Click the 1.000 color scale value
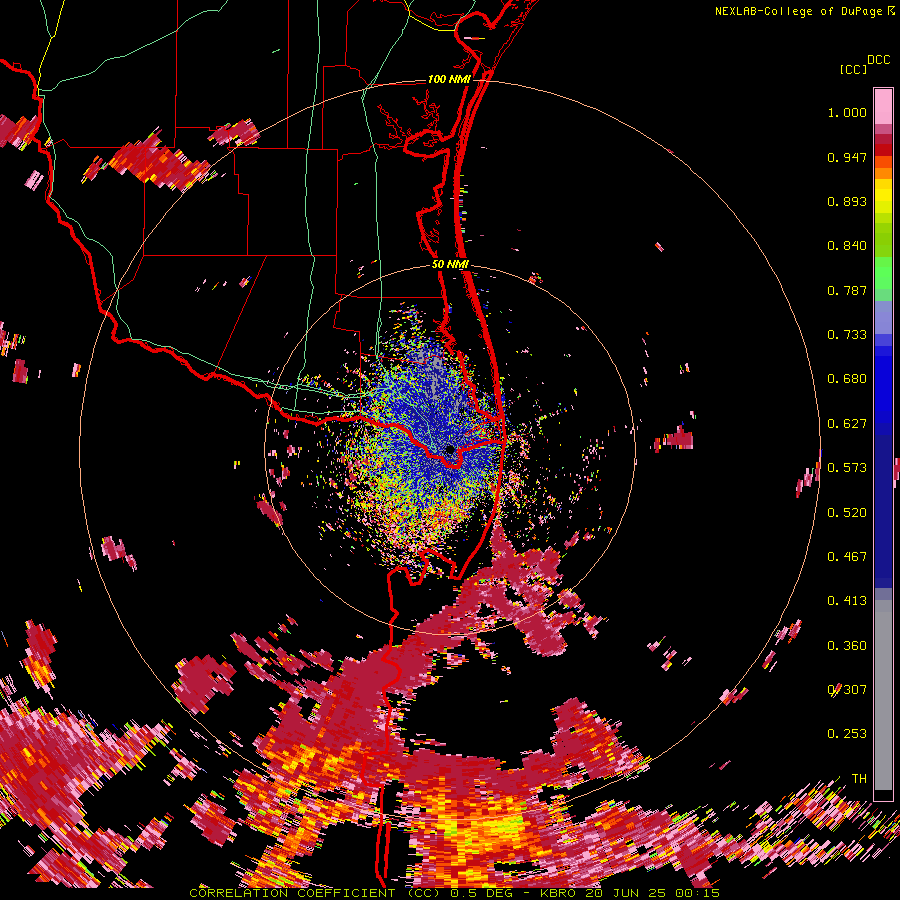Image resolution: width=900 pixels, height=900 pixels. [x=847, y=112]
